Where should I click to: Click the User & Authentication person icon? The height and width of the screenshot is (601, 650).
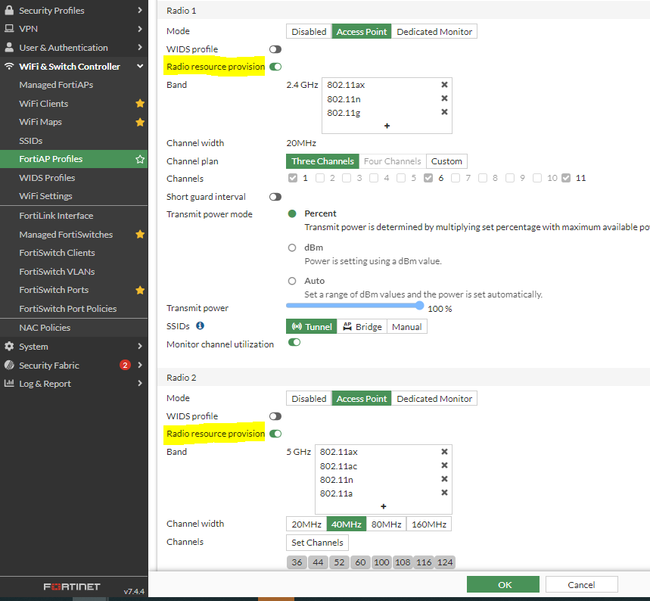[9, 47]
